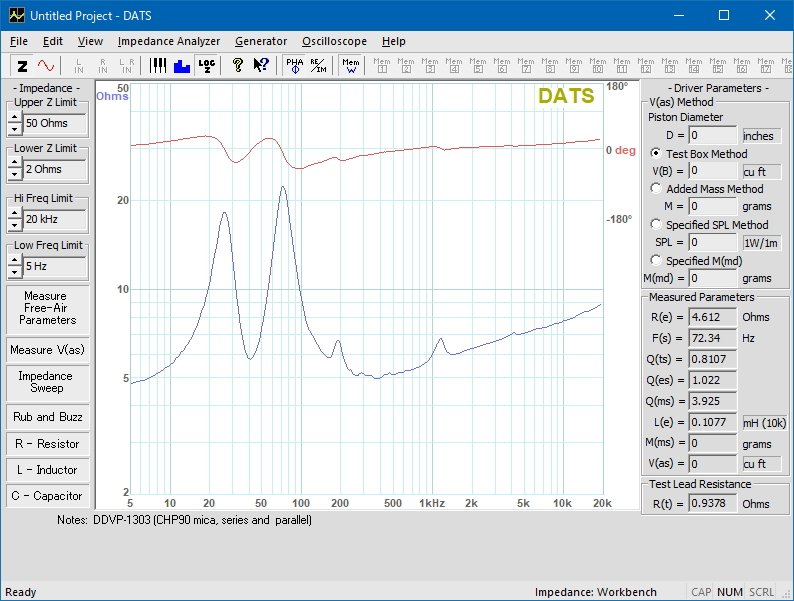The image size is (794, 601).
Task: Click the inches unit button for piston diameter
Action: (762, 136)
